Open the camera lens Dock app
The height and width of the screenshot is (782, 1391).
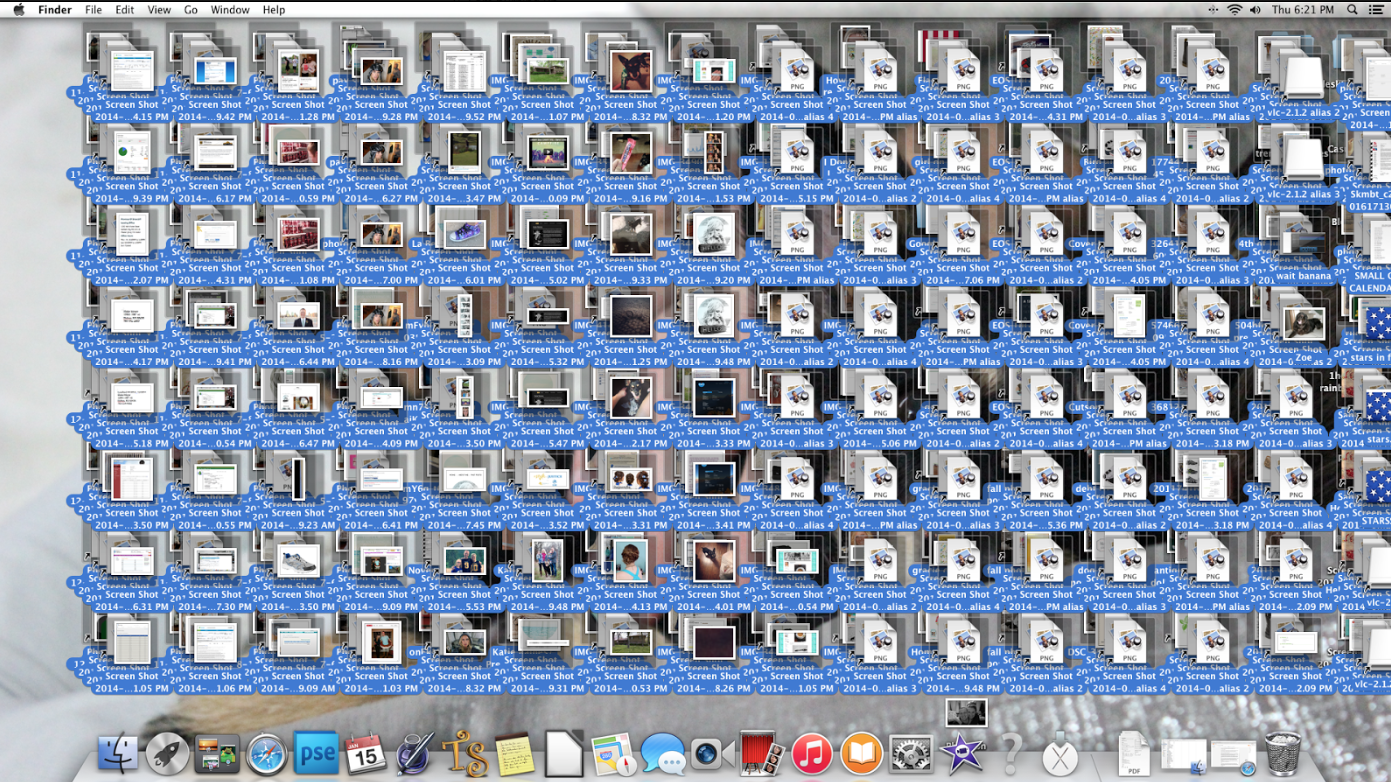[712, 754]
